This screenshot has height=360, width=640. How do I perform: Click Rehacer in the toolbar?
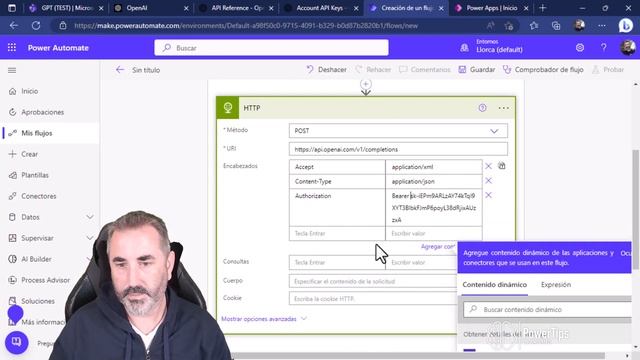click(x=373, y=70)
